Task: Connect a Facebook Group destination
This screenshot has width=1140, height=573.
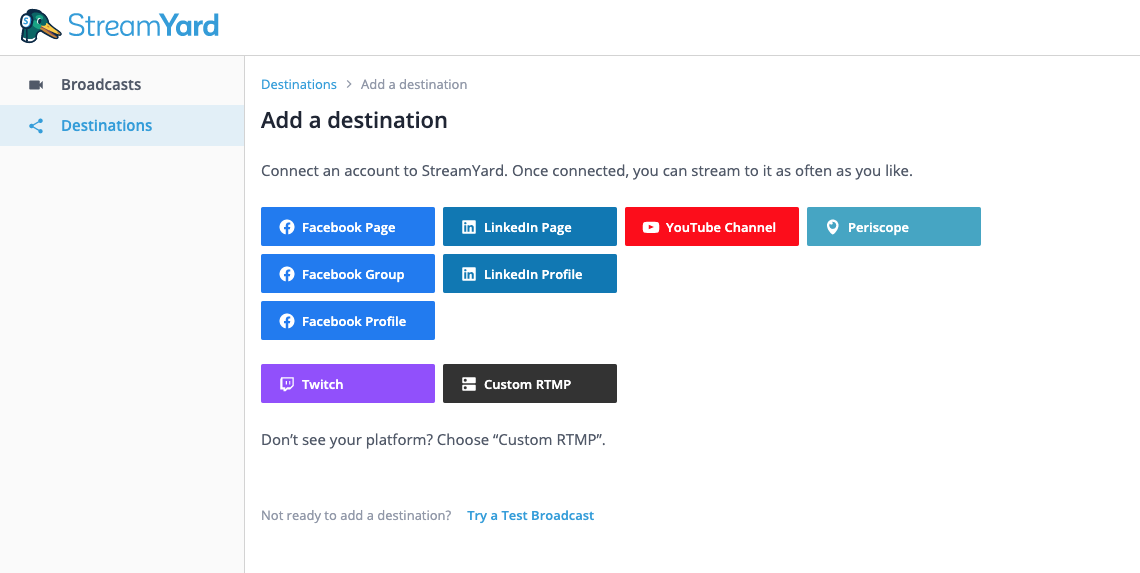Action: point(348,274)
